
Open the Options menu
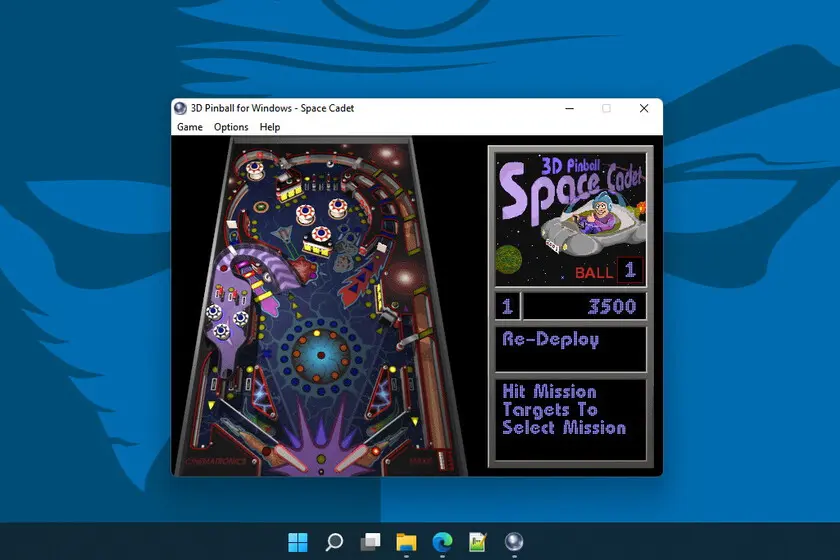point(231,127)
